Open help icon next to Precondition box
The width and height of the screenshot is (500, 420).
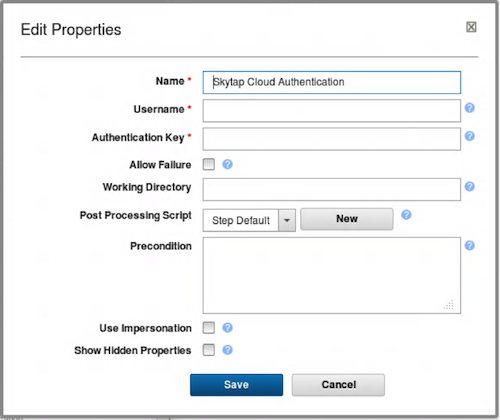(x=469, y=246)
